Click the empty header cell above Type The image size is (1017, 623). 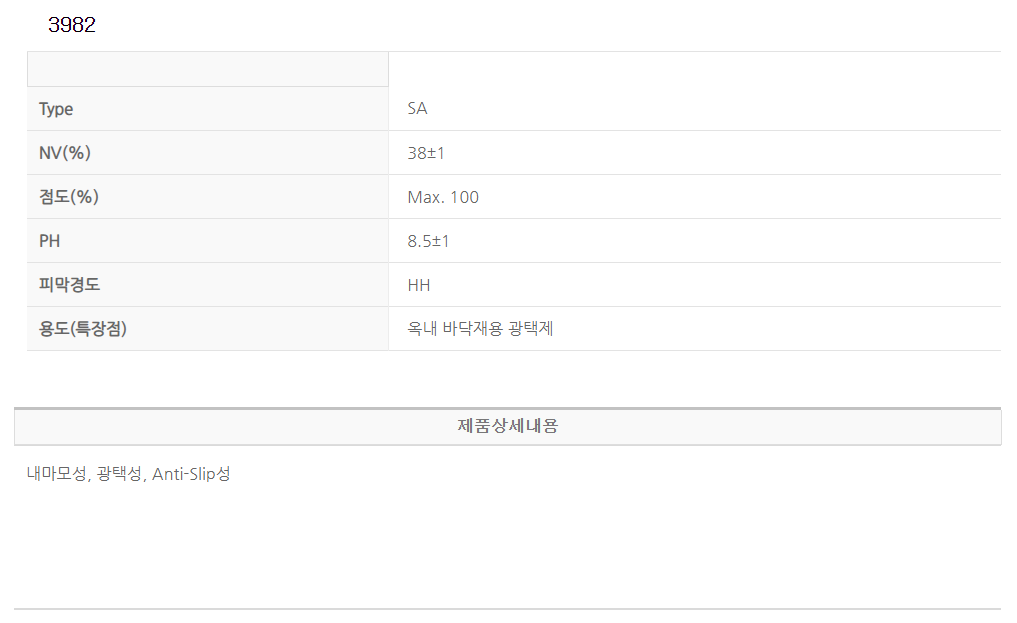(x=207, y=69)
